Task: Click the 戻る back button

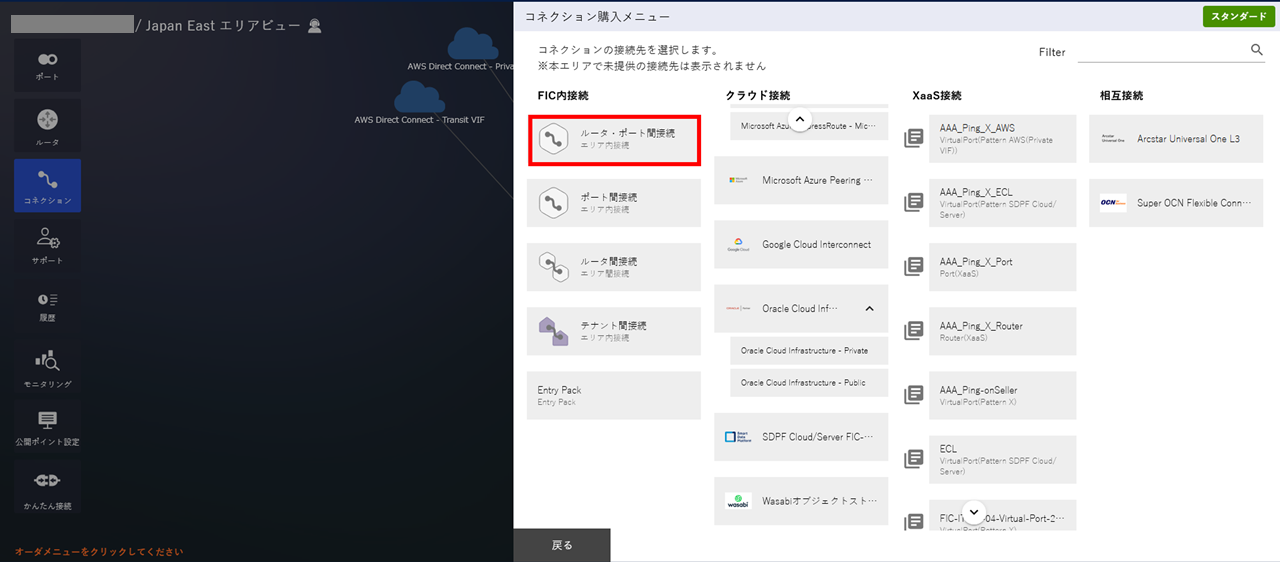Action: 562,545
